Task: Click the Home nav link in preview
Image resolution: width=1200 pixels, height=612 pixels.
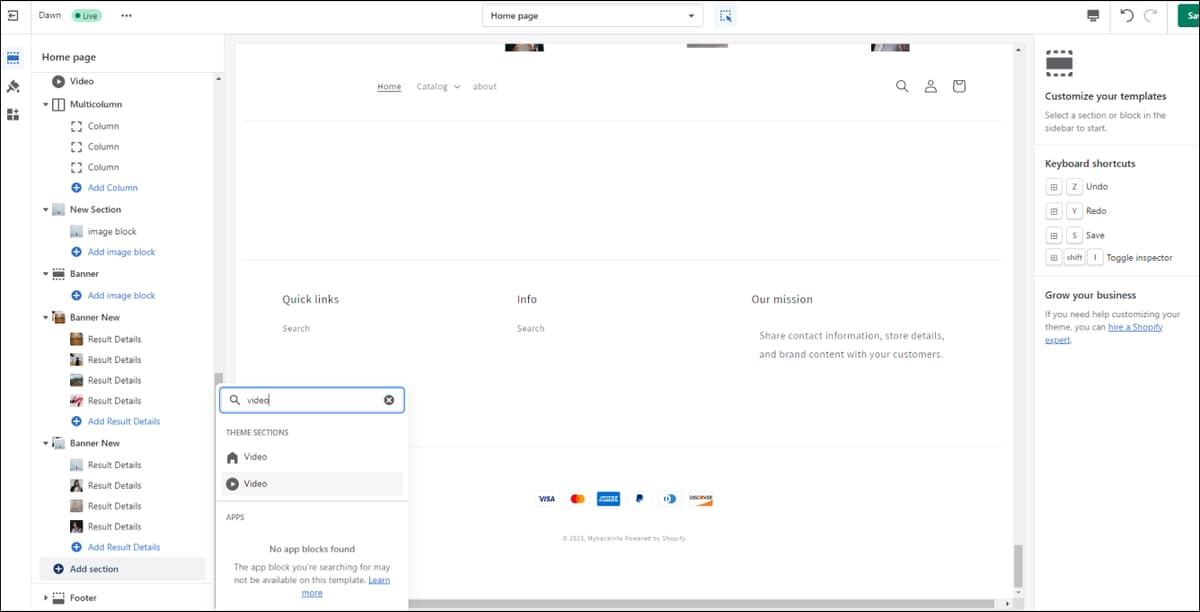Action: [x=389, y=87]
